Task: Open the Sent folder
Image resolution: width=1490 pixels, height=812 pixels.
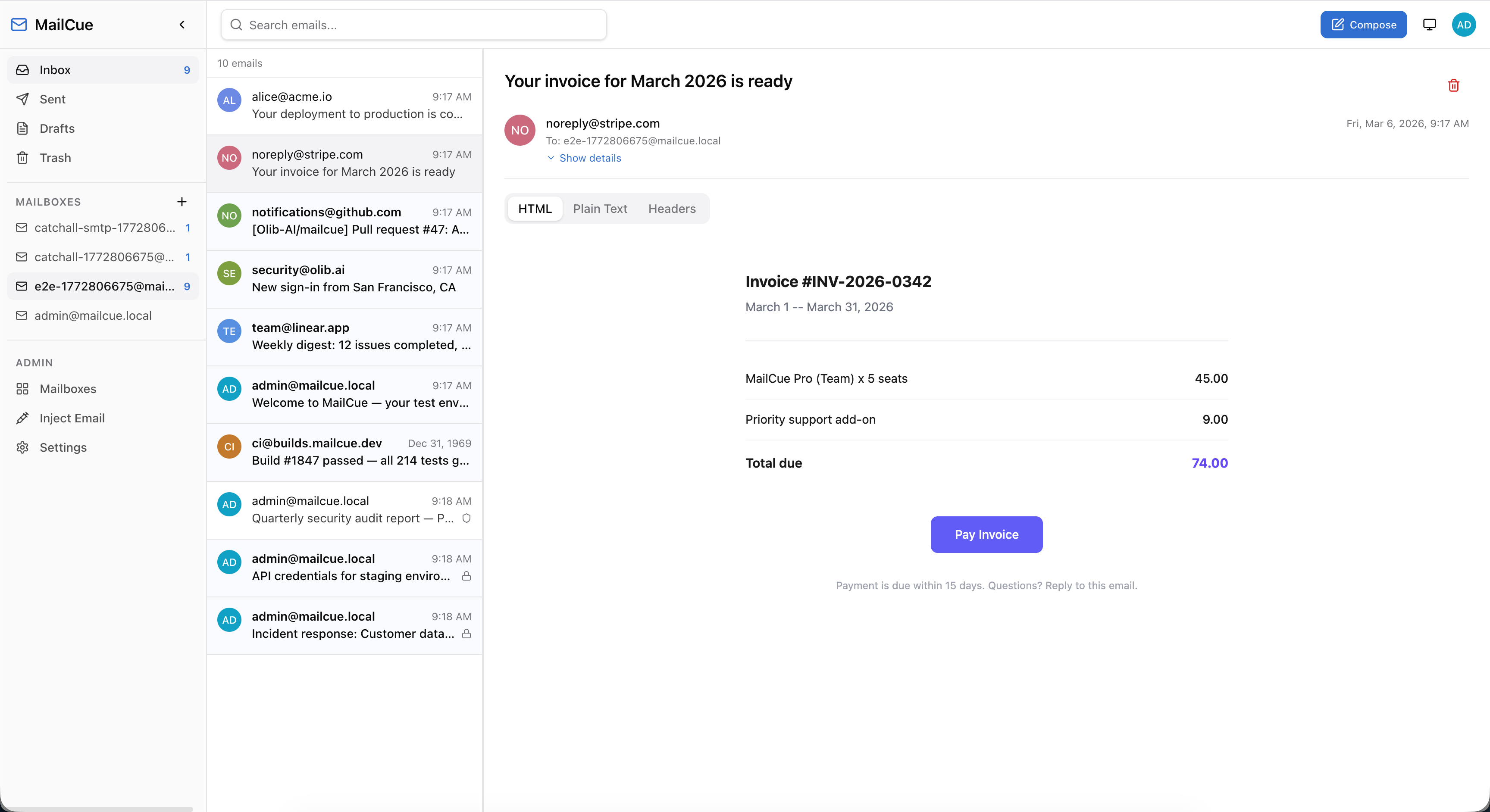Action: [53, 99]
